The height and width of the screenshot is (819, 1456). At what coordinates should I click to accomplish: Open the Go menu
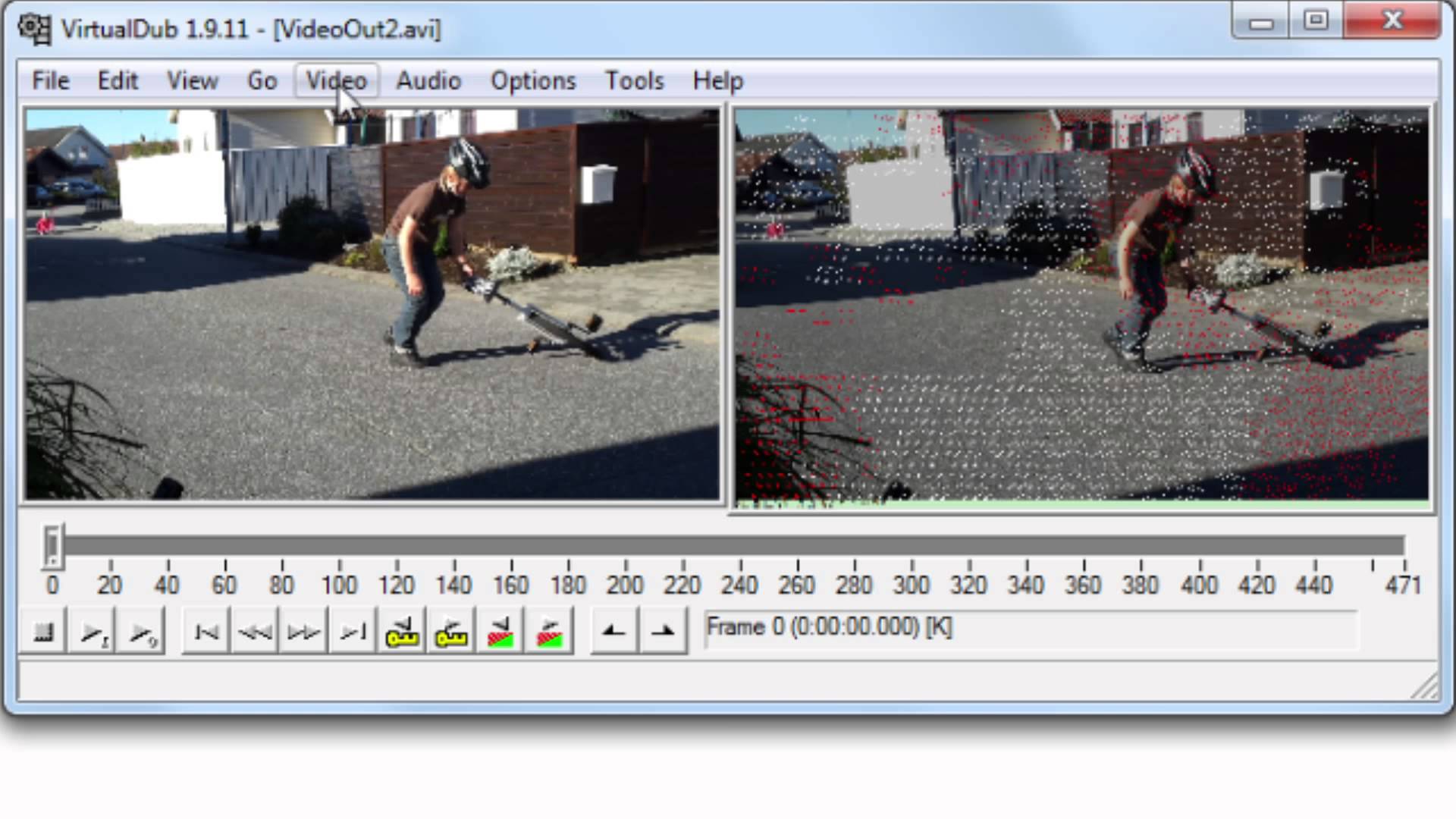pyautogui.click(x=262, y=80)
